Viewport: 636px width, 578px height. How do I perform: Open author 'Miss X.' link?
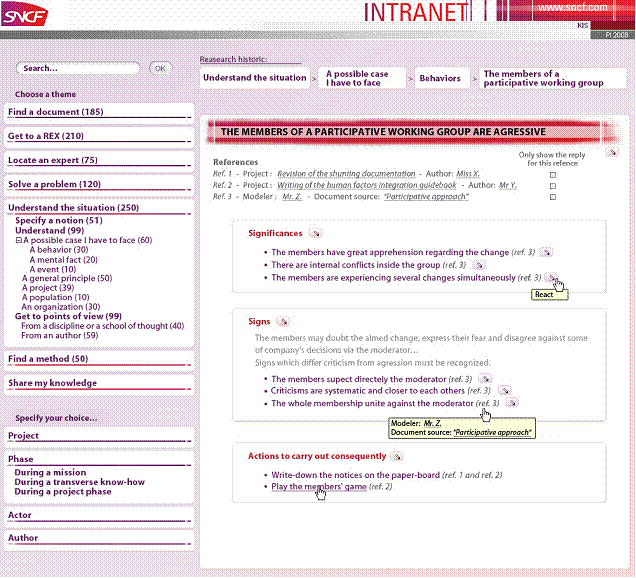tap(468, 174)
